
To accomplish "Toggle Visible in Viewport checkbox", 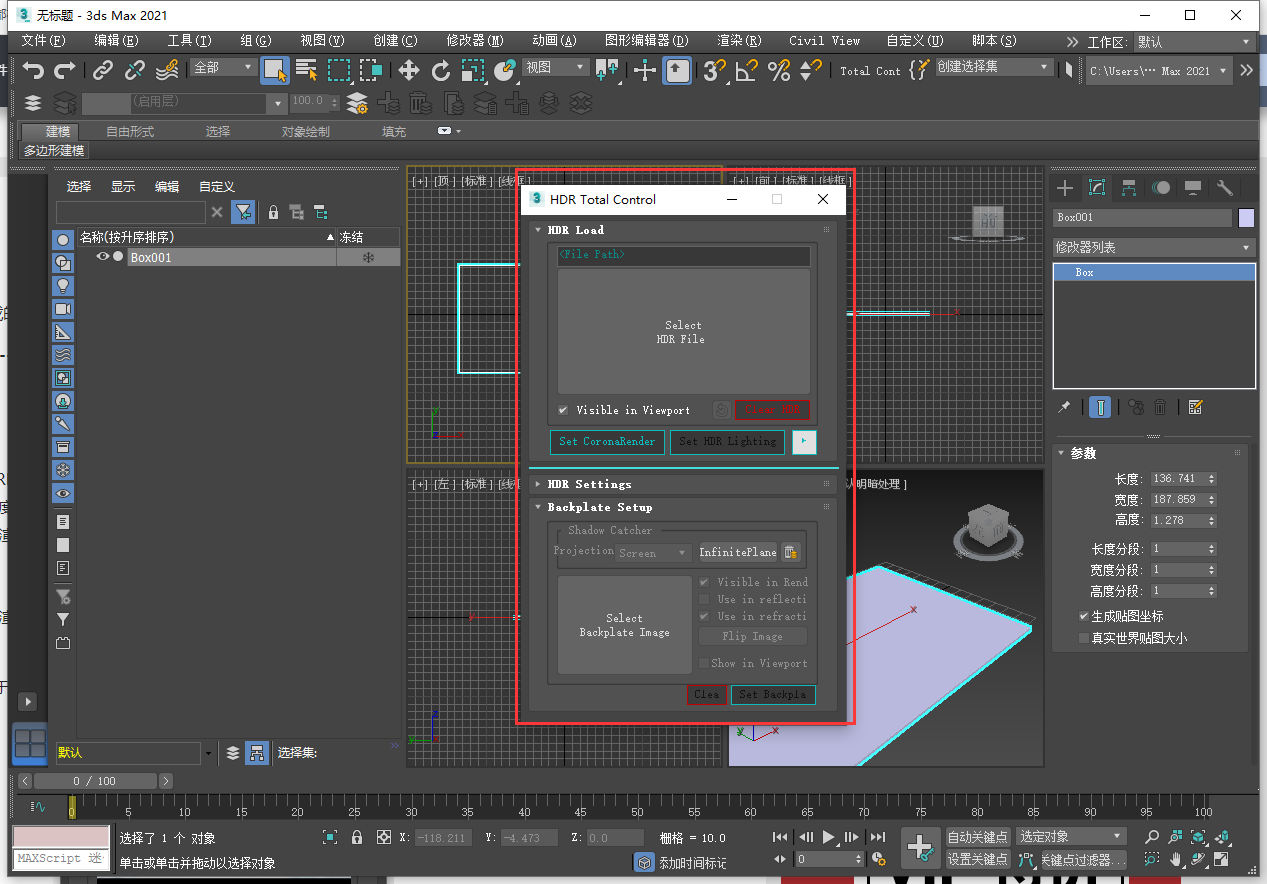I will (563, 410).
